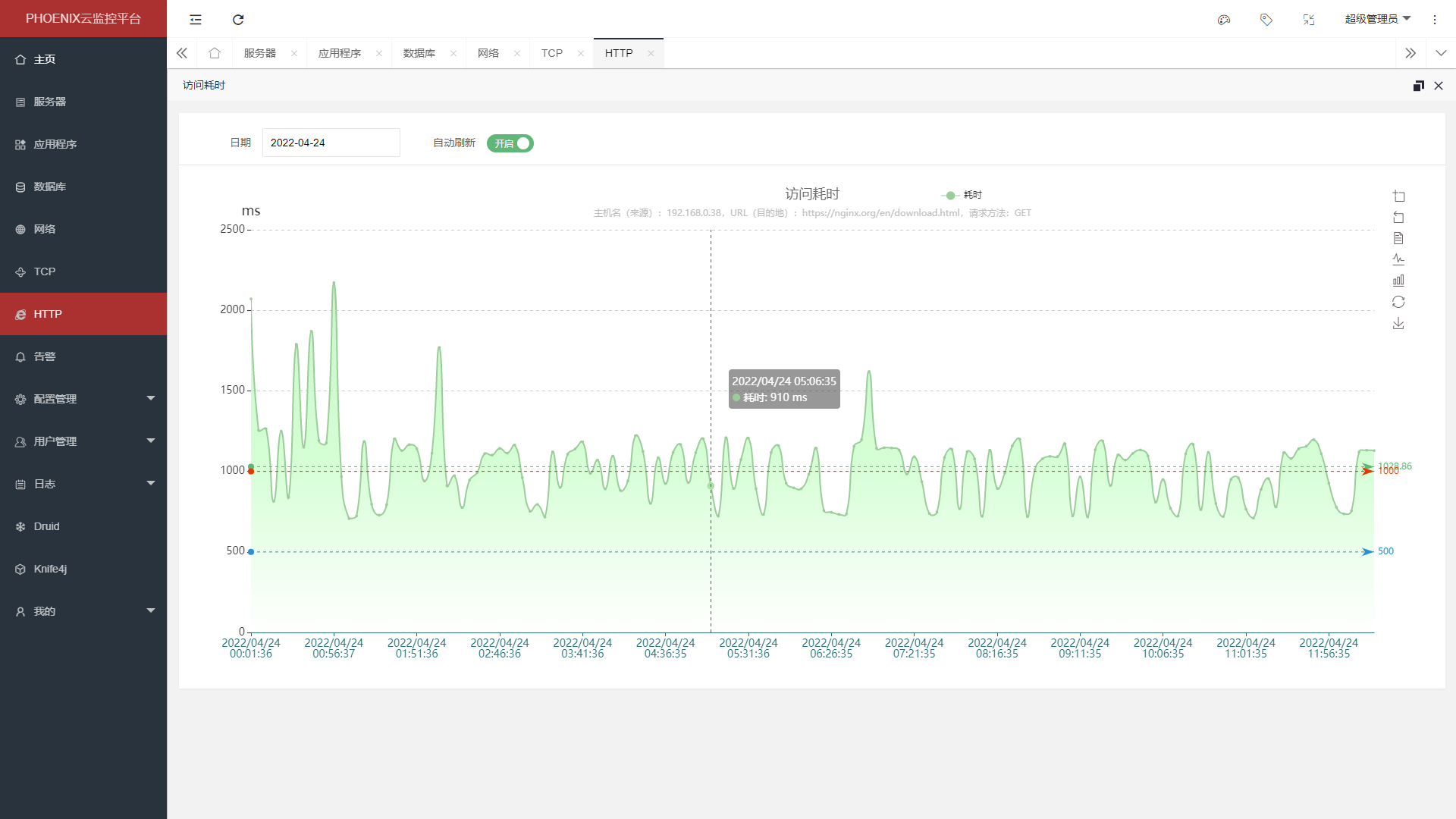Viewport: 1456px width, 819px height.
Task: Click the date input field
Action: pos(331,143)
